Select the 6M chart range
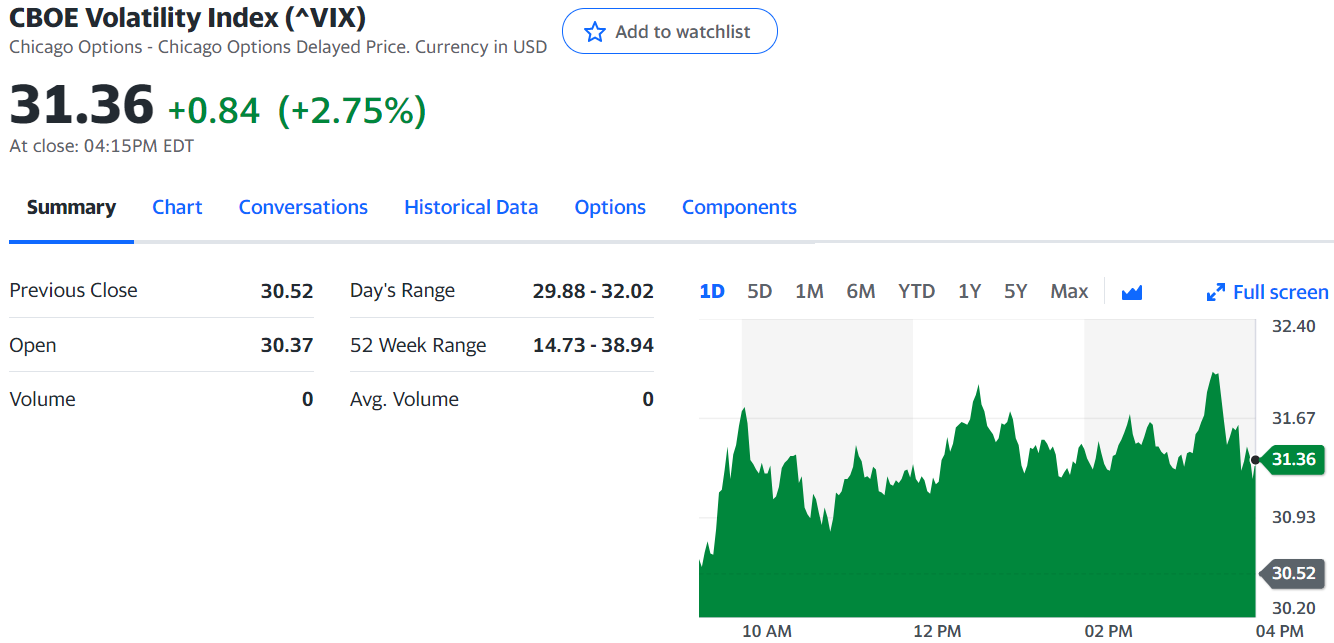 [861, 291]
